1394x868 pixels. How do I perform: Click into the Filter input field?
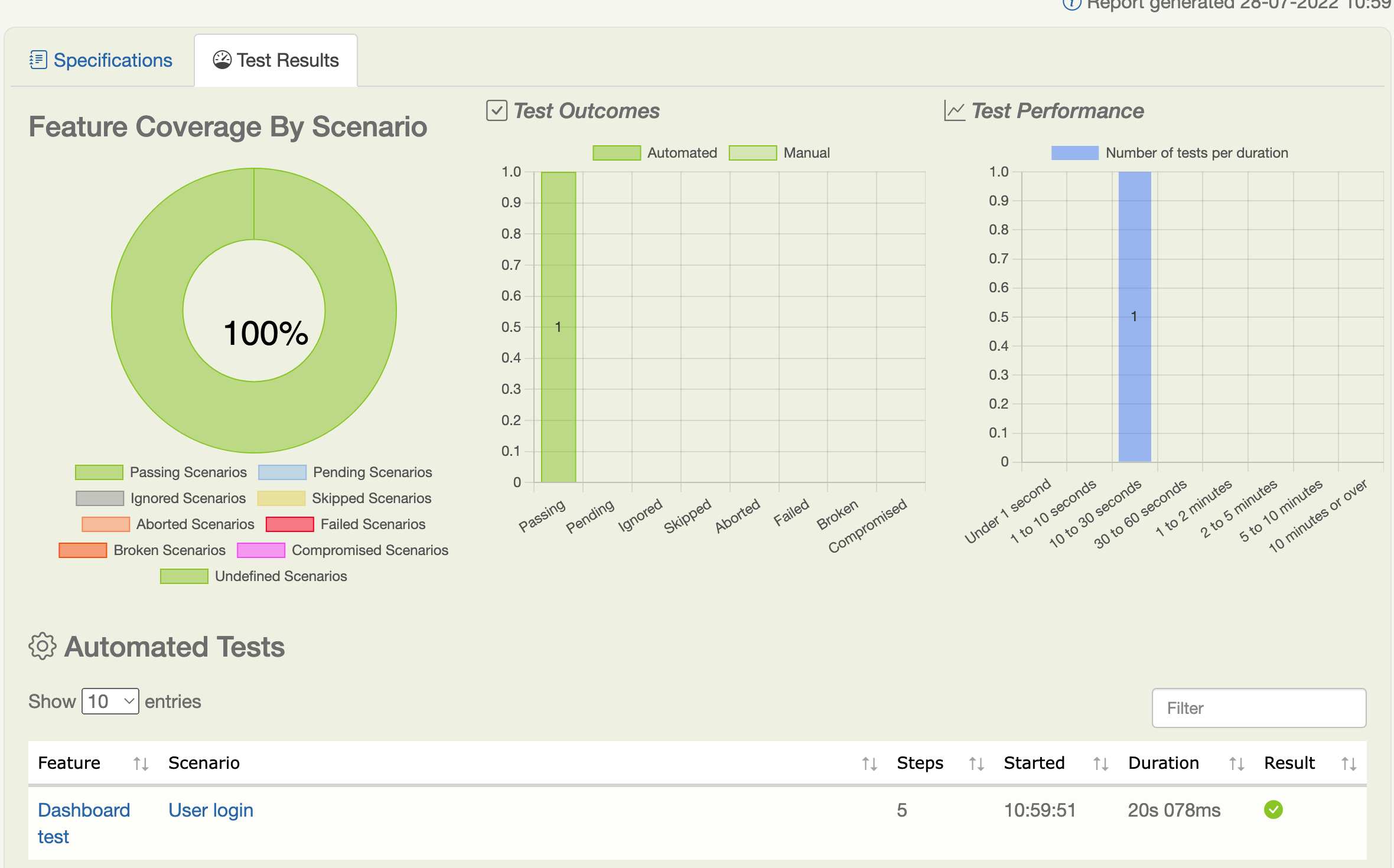1258,708
